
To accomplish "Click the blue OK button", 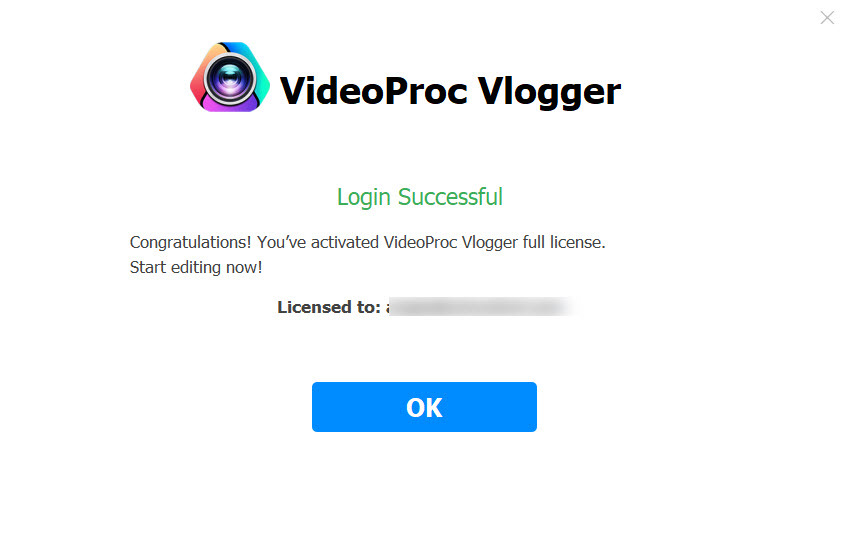I will click(x=424, y=407).
